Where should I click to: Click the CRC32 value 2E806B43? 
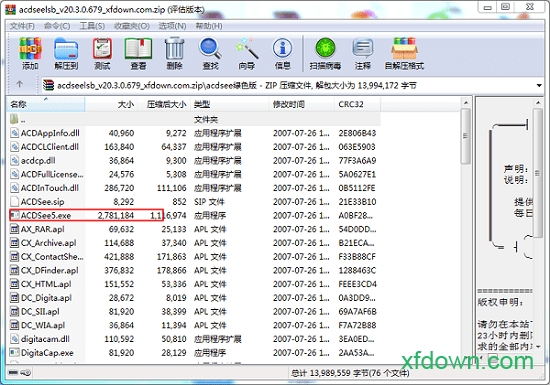(357, 133)
